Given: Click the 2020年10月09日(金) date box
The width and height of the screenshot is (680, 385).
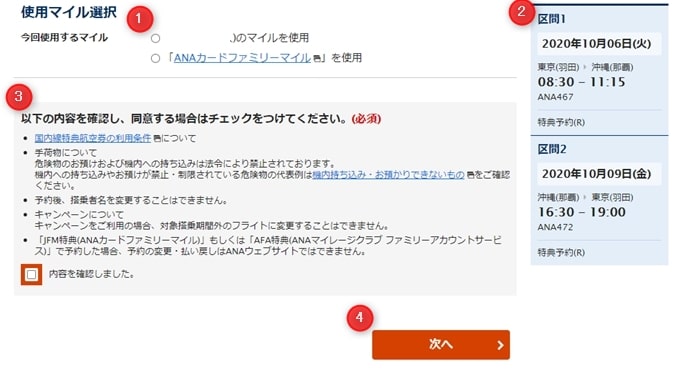Looking at the screenshot, I should point(599,174).
